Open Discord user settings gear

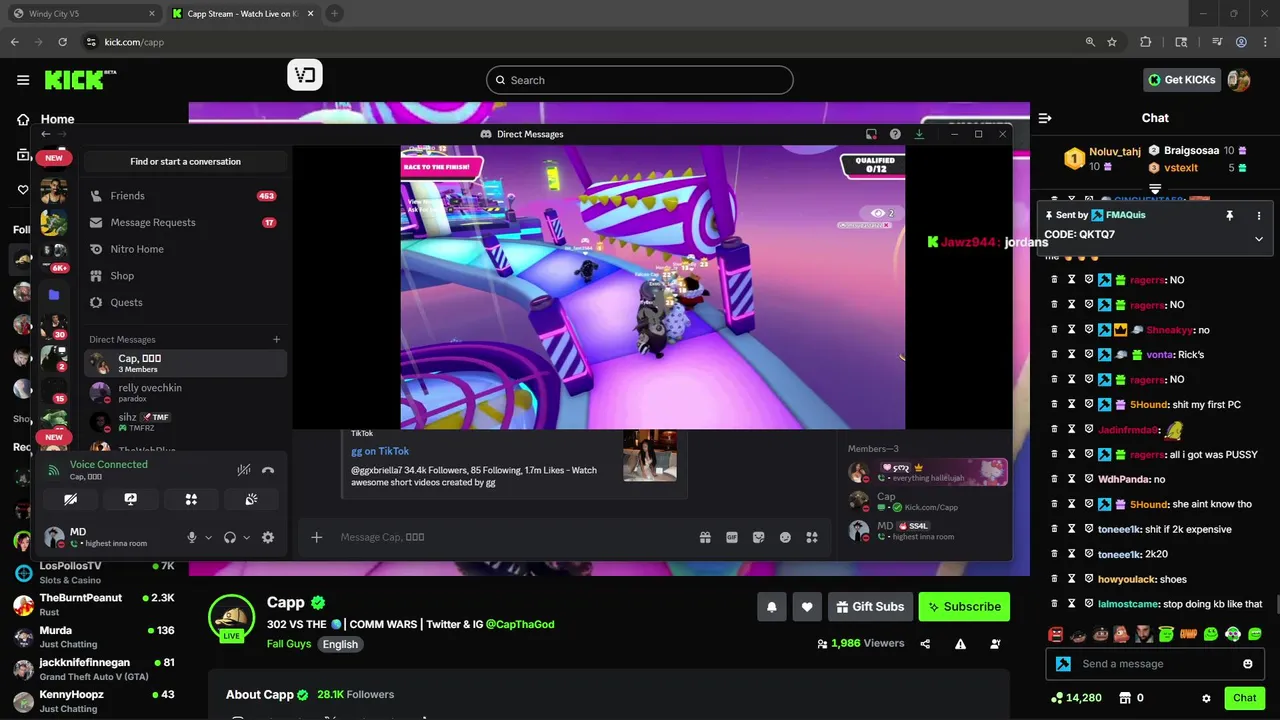(268, 537)
